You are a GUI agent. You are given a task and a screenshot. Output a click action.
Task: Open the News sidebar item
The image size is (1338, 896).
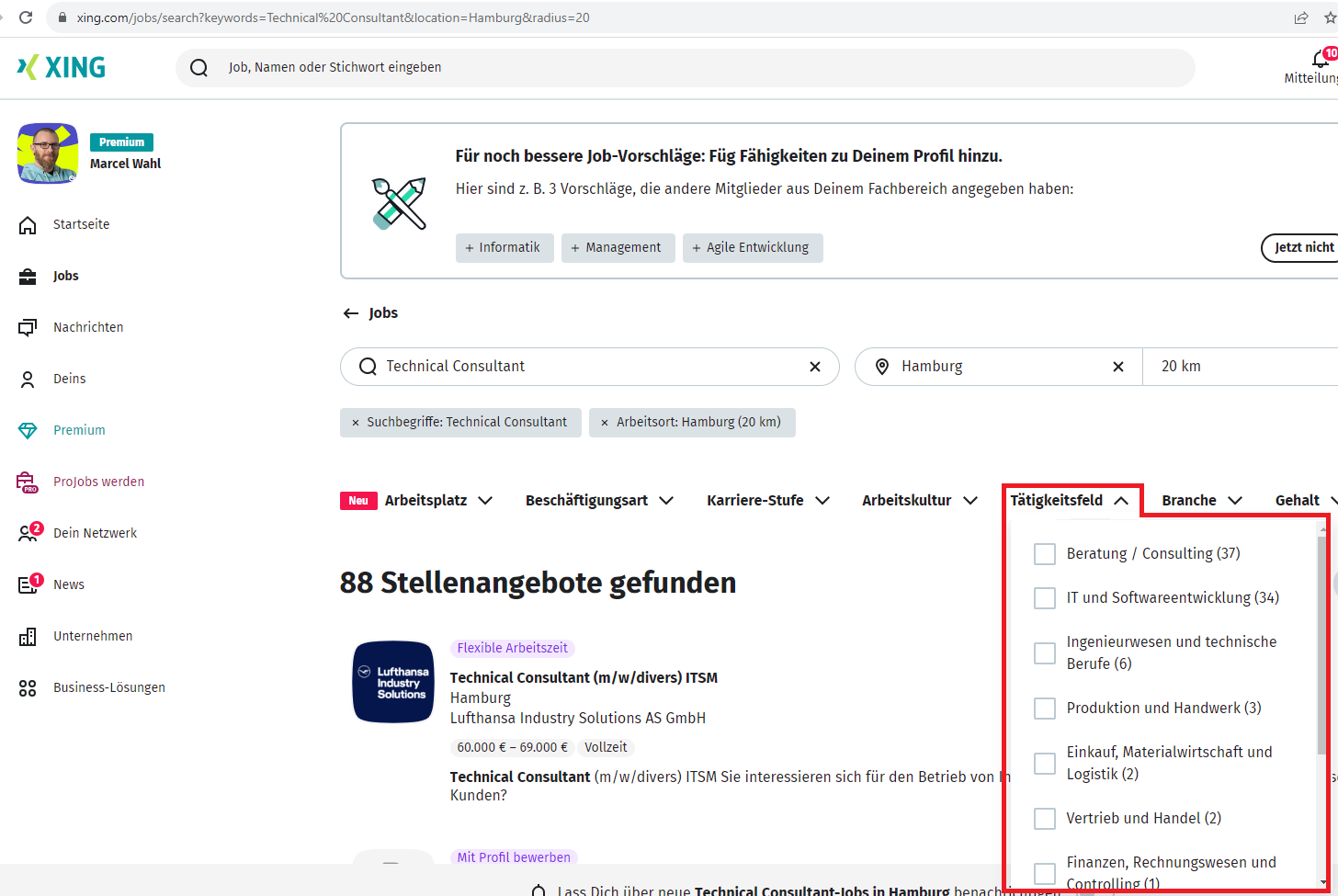click(x=68, y=584)
